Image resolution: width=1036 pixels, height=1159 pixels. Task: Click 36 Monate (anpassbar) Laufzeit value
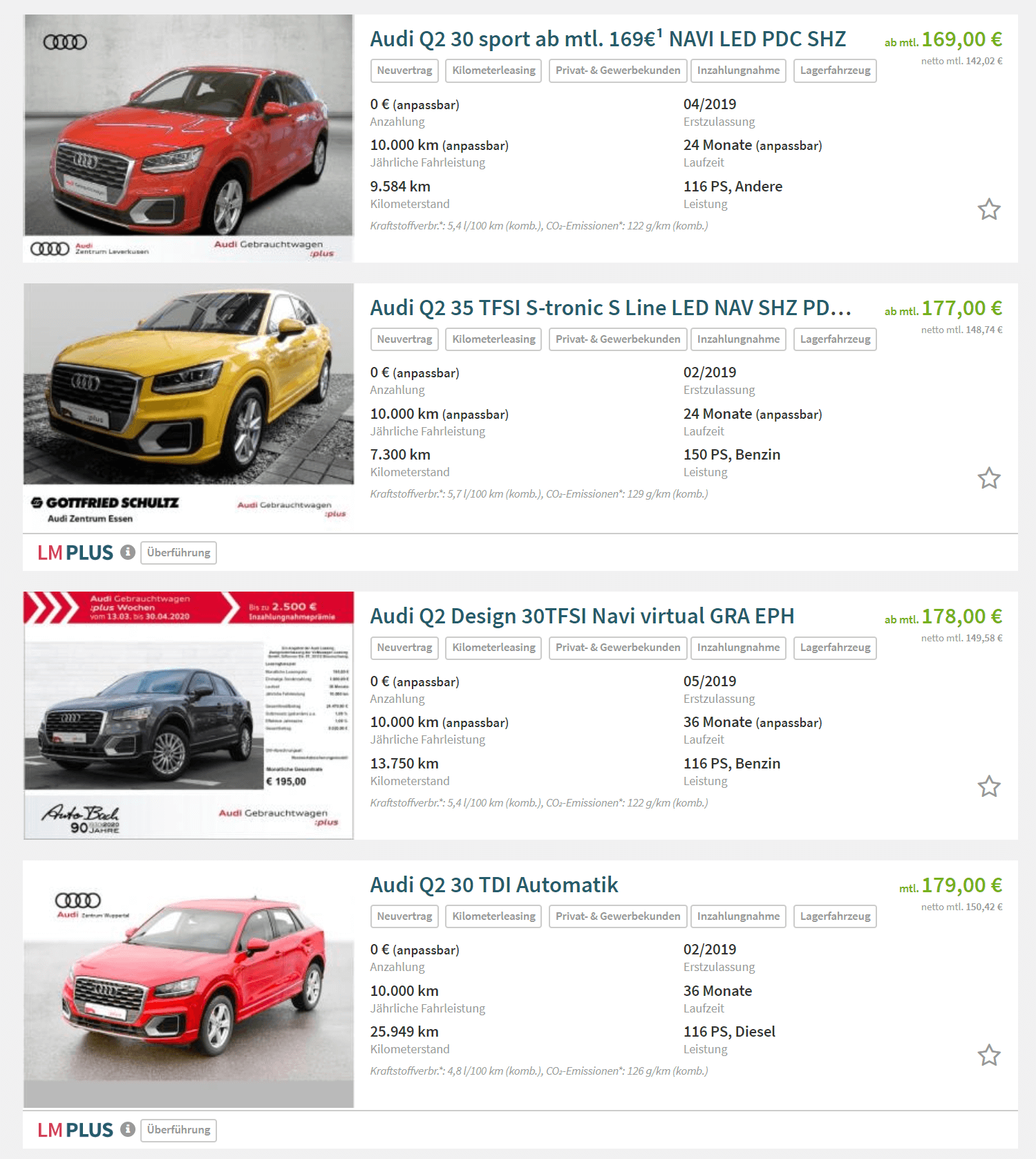pos(753,722)
